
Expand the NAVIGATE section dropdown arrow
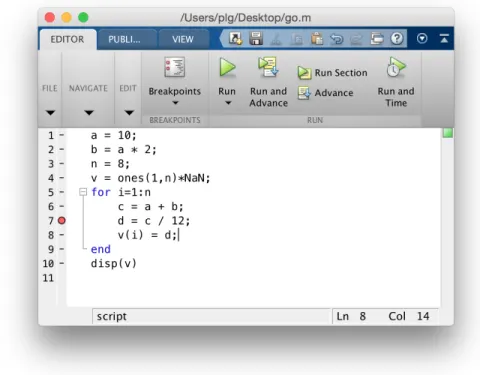coord(89,113)
